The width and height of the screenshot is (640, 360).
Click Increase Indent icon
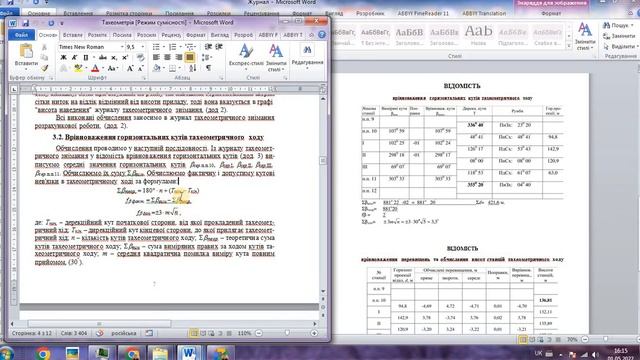click(x=219, y=47)
